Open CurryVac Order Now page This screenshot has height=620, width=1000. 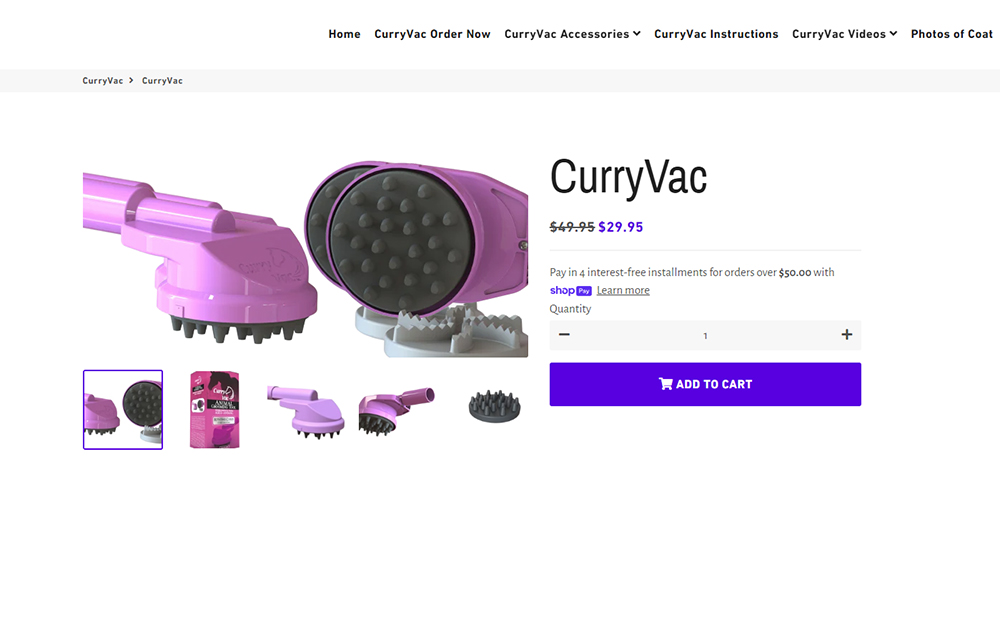pos(432,34)
